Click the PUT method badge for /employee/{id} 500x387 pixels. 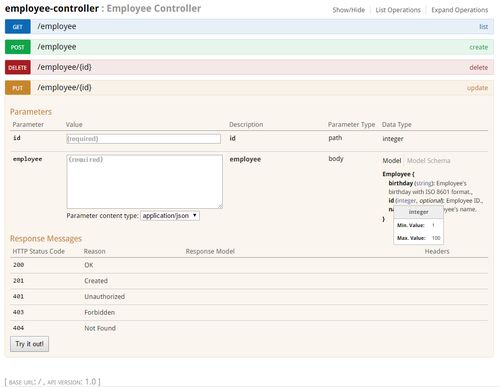pyautogui.click(x=18, y=88)
